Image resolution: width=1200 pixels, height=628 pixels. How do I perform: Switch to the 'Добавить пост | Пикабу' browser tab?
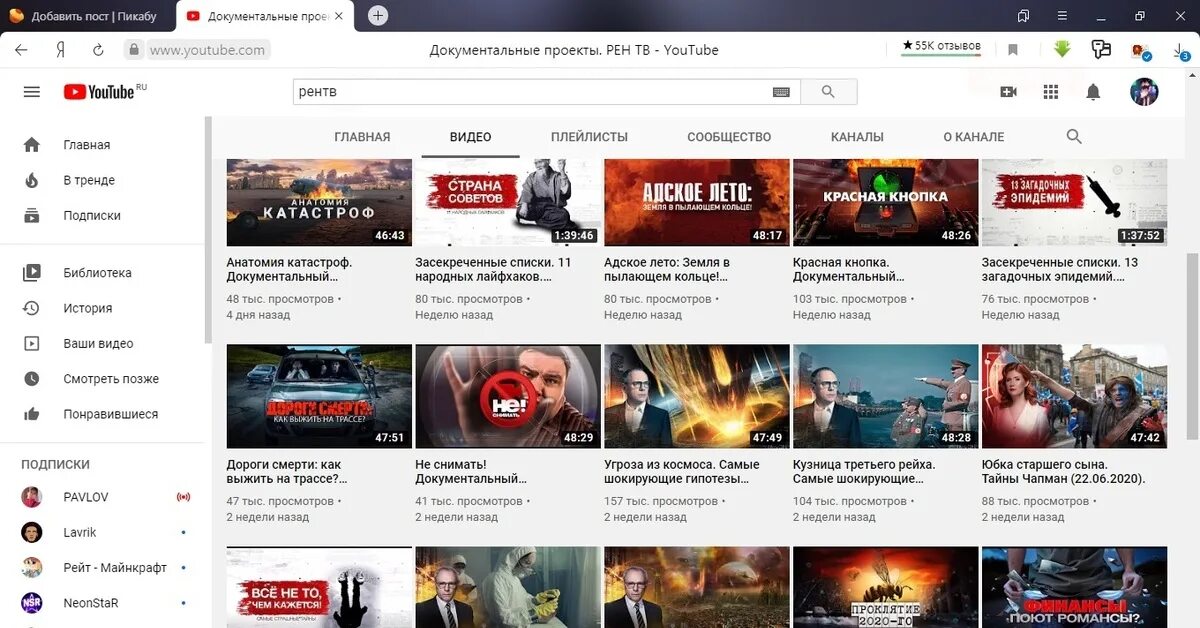pos(88,16)
